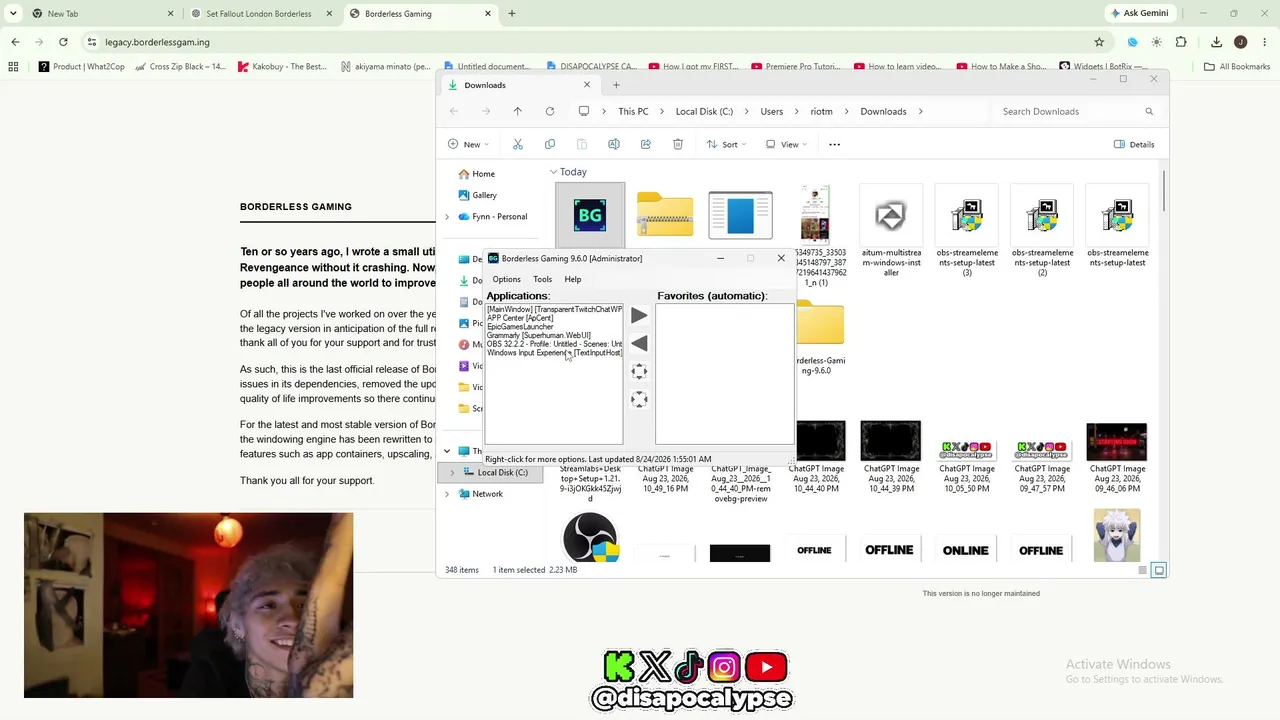Expand 'Fynn - Personal' OneDrive tree node

coord(447,217)
